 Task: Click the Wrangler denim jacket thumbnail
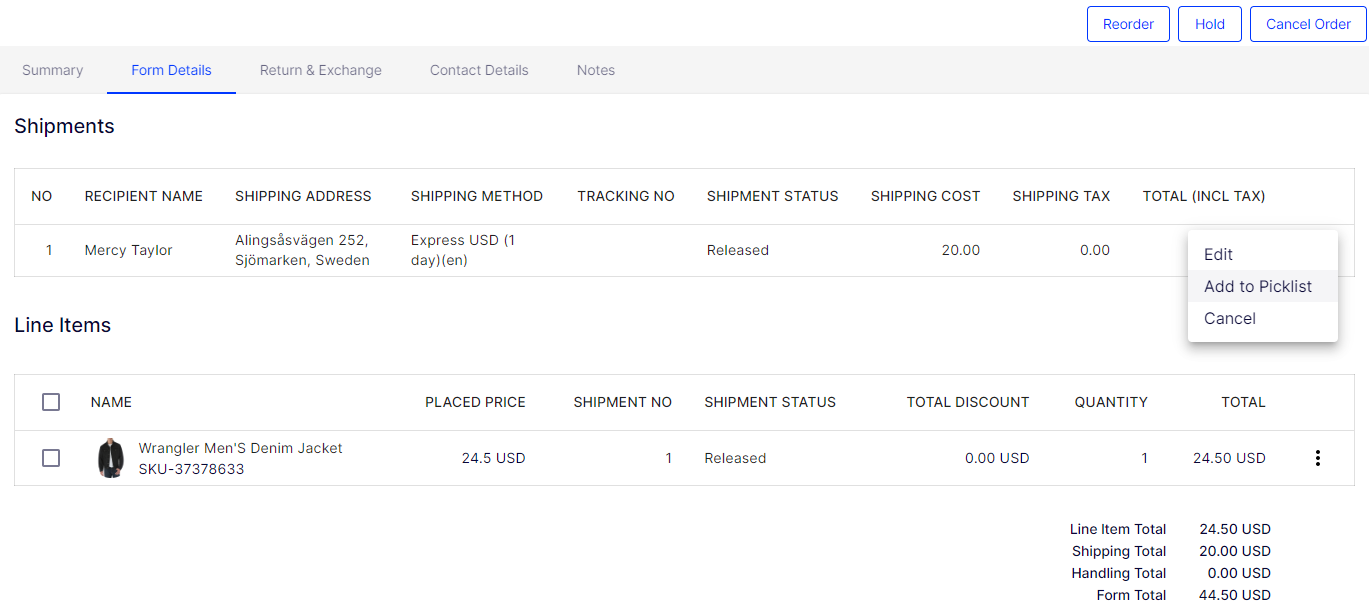(110, 458)
